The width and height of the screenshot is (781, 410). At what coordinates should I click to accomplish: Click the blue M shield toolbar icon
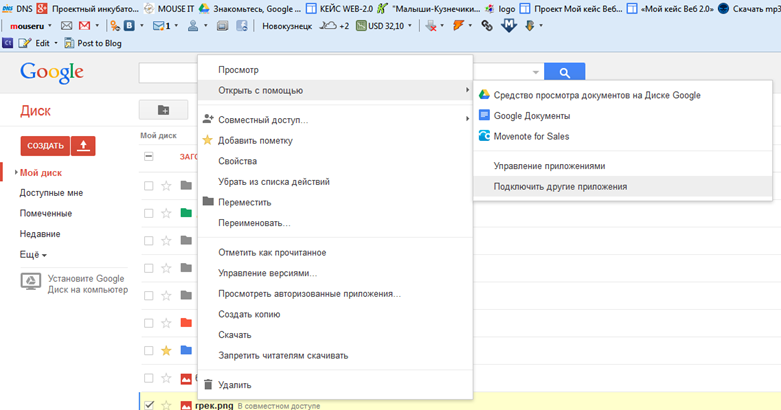point(509,26)
